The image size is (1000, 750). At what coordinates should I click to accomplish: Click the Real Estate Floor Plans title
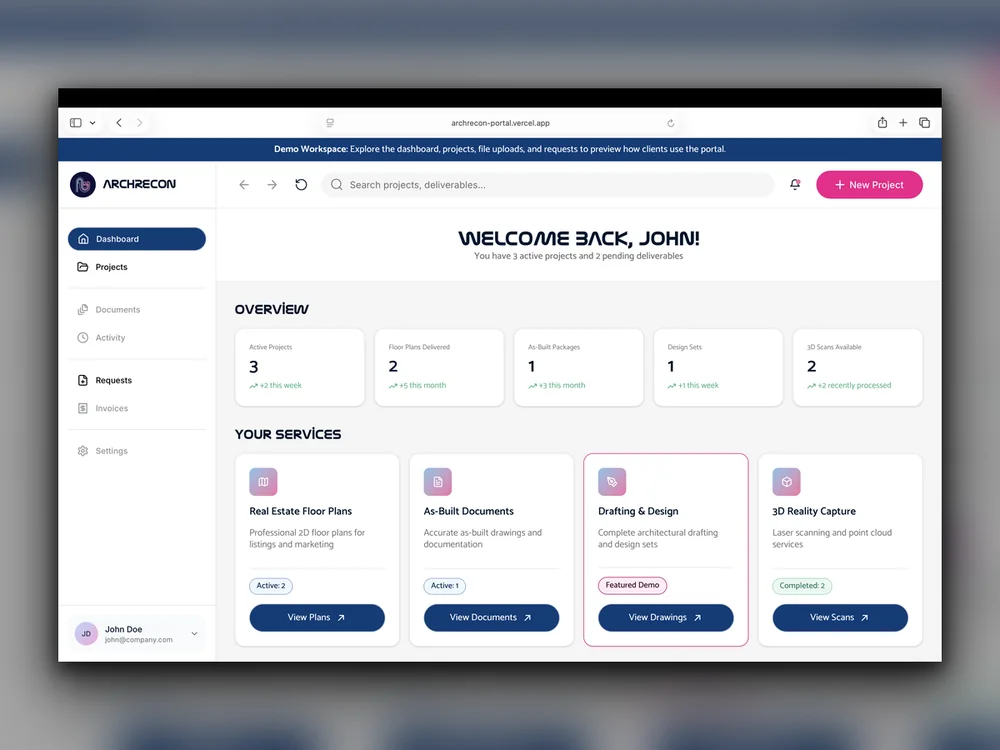point(300,511)
